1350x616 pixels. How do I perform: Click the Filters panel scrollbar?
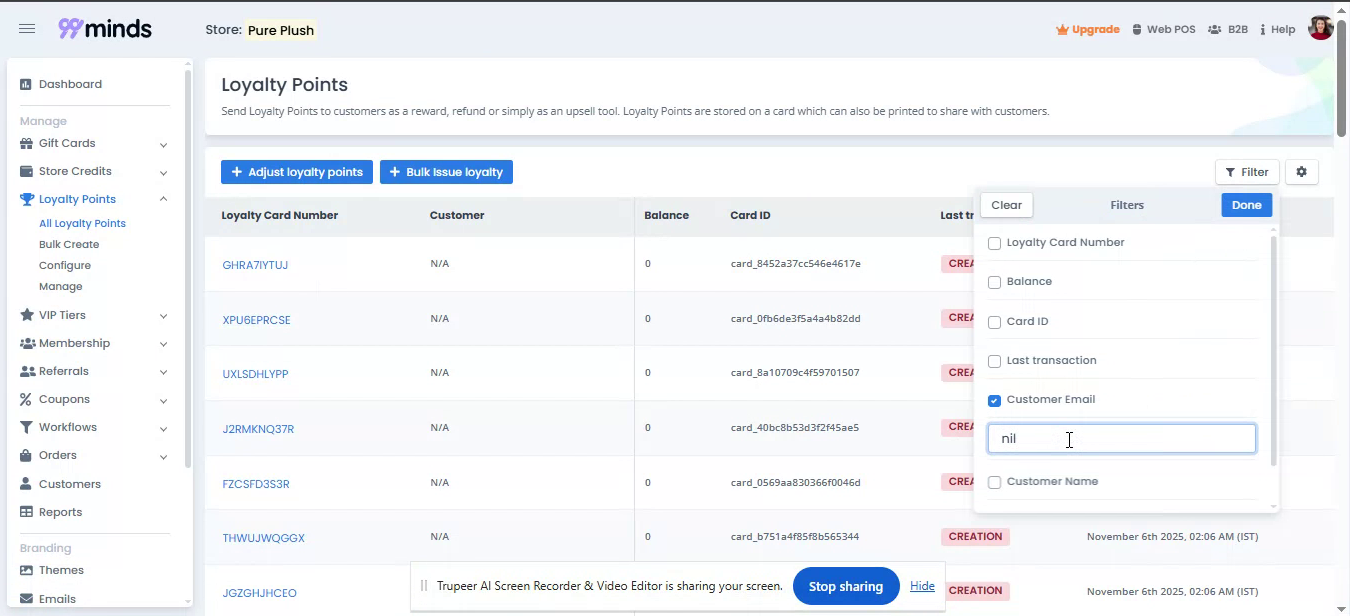1273,350
